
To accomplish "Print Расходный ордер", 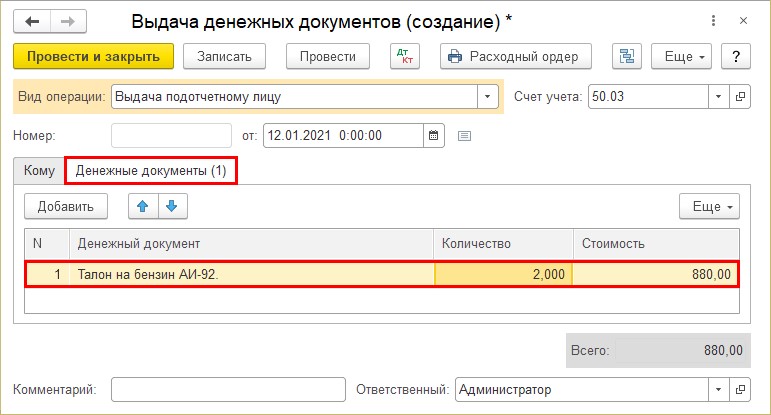I will pos(516,57).
